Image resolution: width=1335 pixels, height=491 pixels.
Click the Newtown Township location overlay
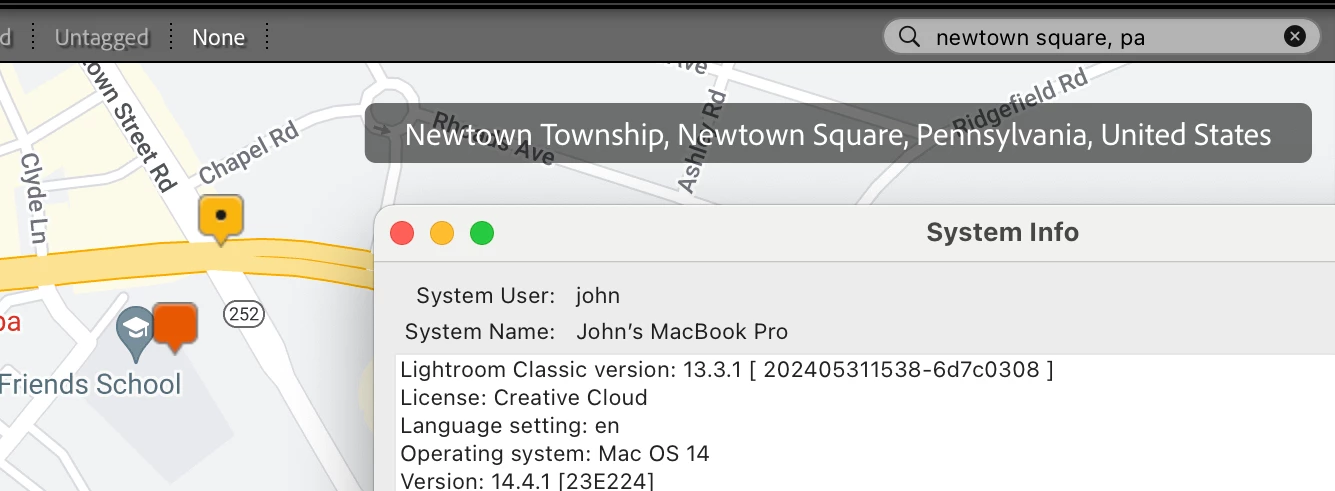[x=838, y=134]
